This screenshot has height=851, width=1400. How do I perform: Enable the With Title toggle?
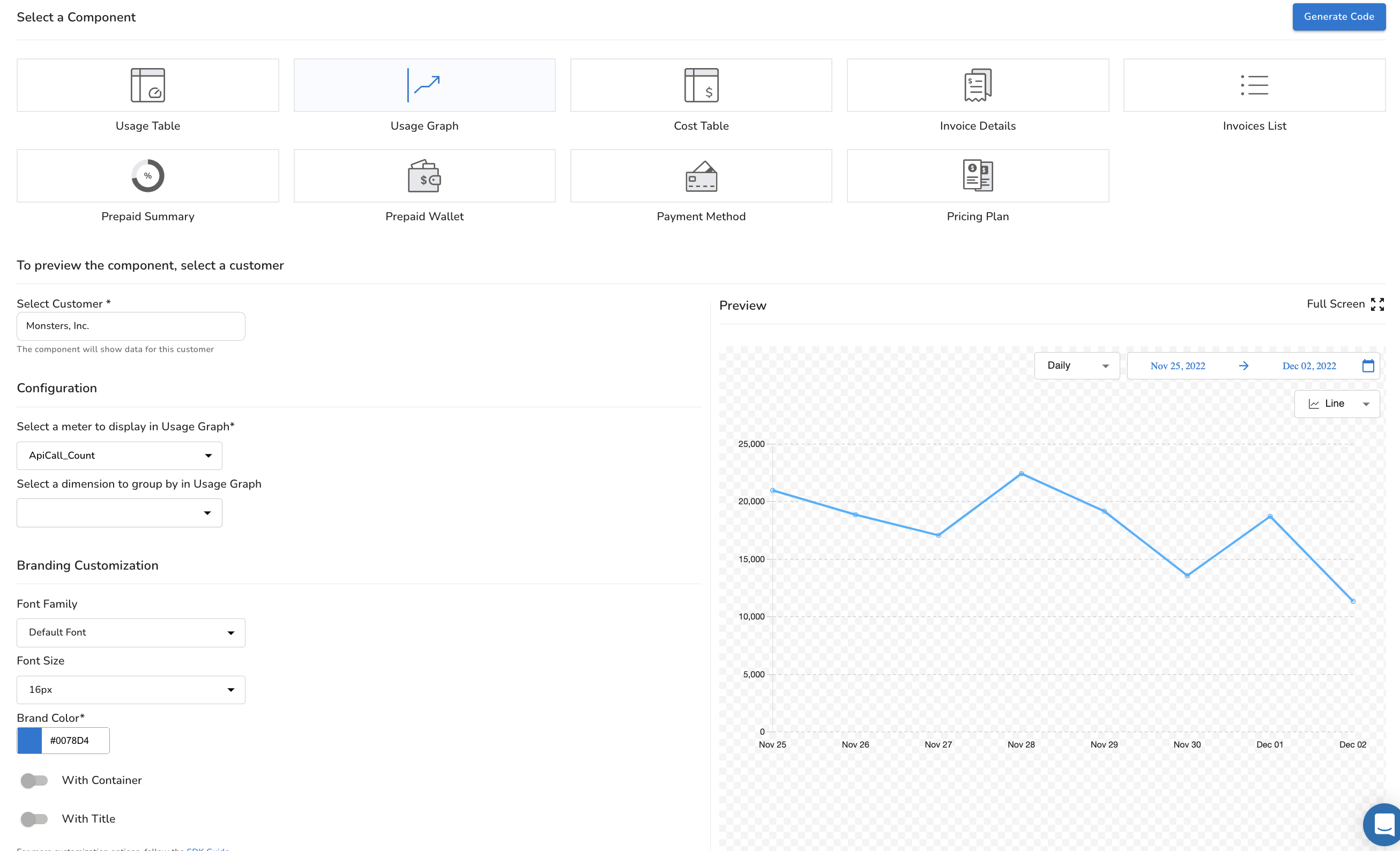pos(34,819)
